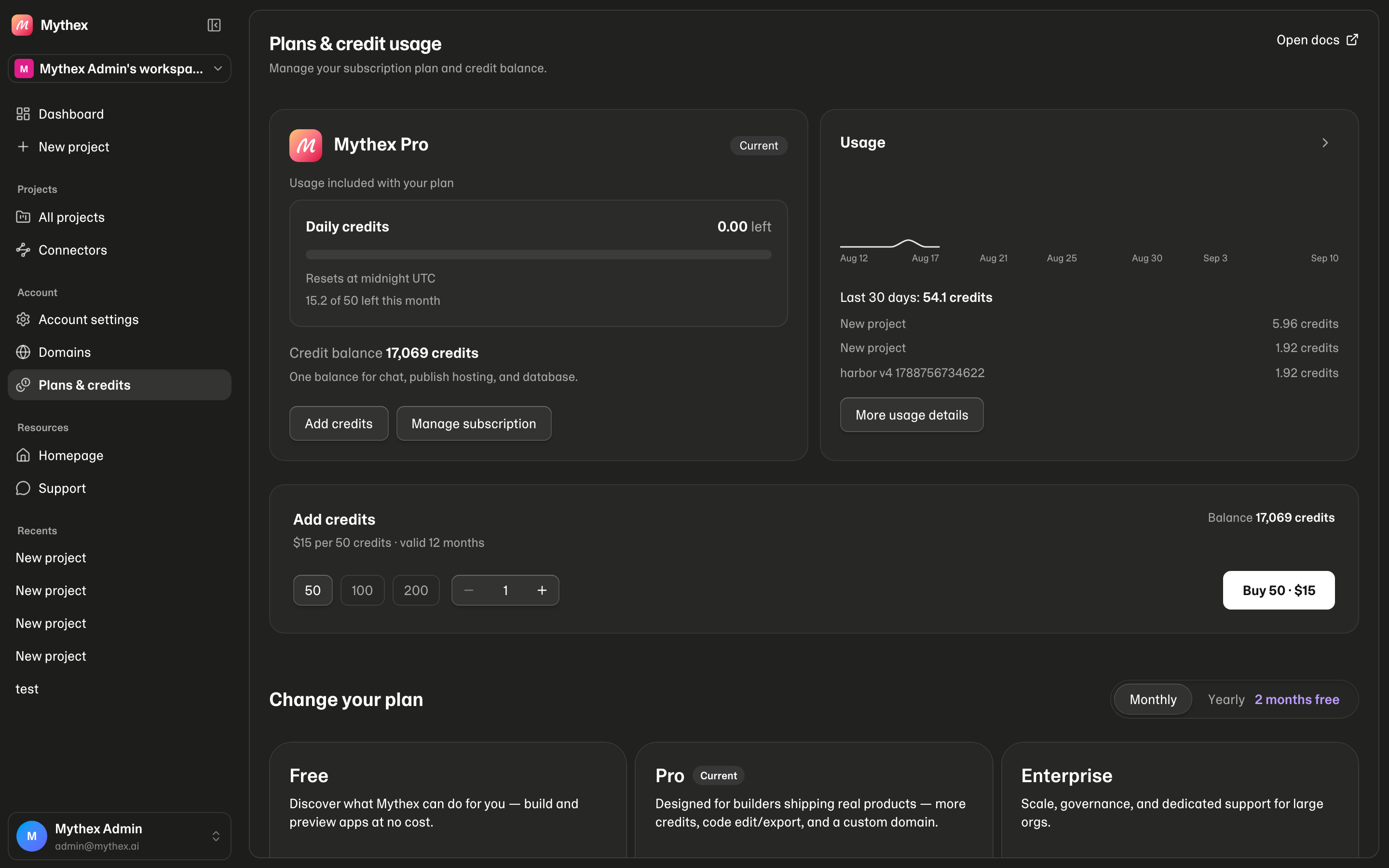Click the Homepage house icon

tap(23, 455)
